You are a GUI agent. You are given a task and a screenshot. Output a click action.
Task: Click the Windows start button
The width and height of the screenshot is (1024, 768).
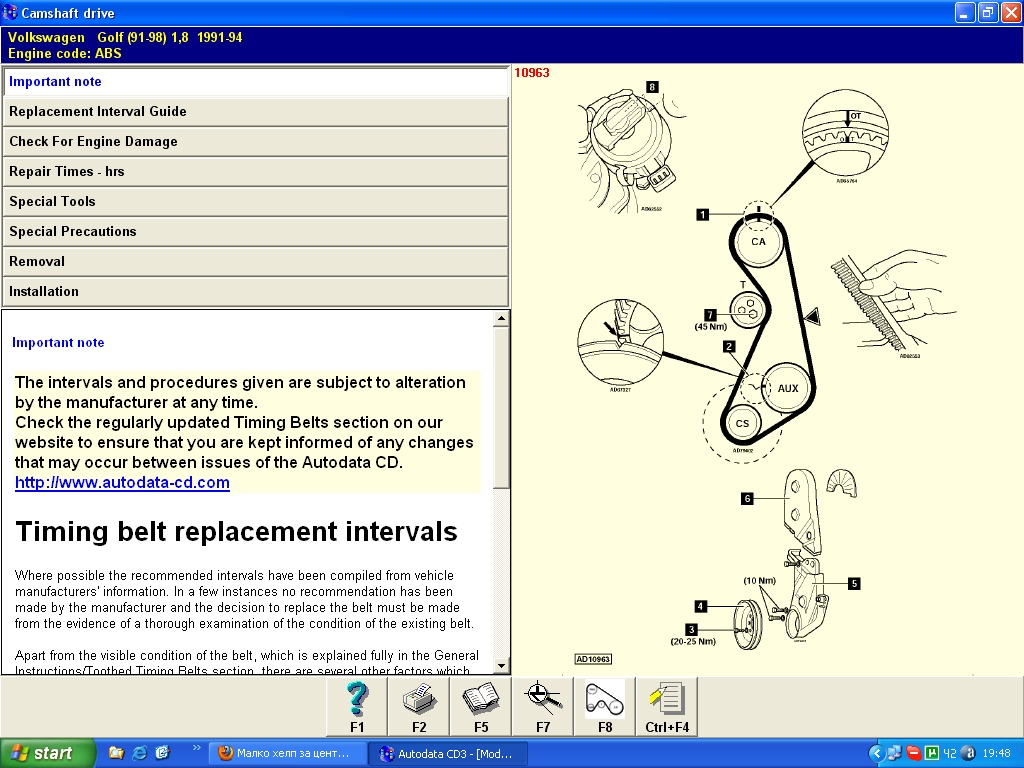(48, 753)
